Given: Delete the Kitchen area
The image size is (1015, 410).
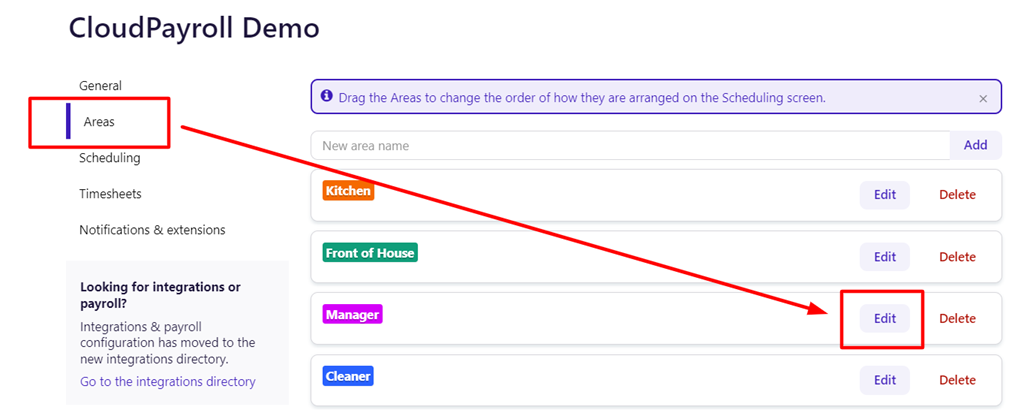Looking at the screenshot, I should 957,195.
